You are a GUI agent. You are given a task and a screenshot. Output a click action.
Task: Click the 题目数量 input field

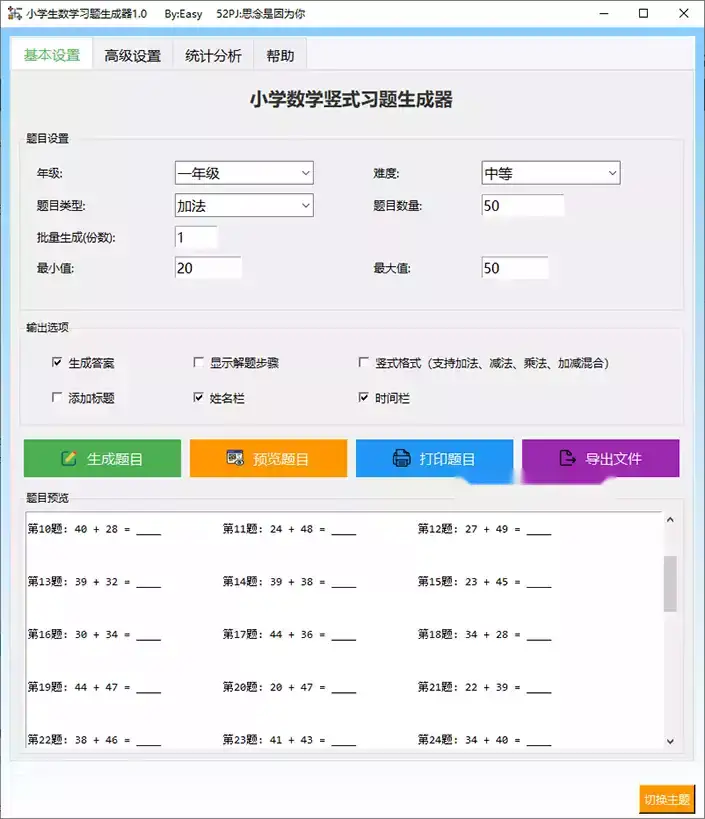(x=522, y=206)
